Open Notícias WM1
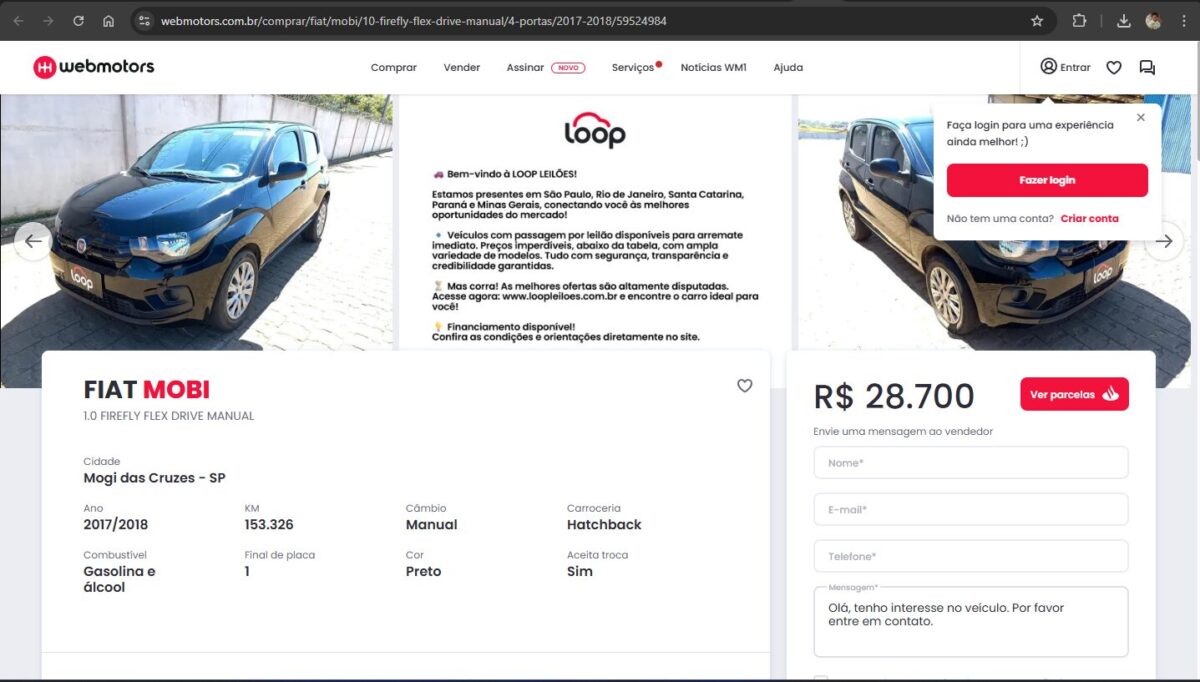The image size is (1200, 682). (x=714, y=67)
